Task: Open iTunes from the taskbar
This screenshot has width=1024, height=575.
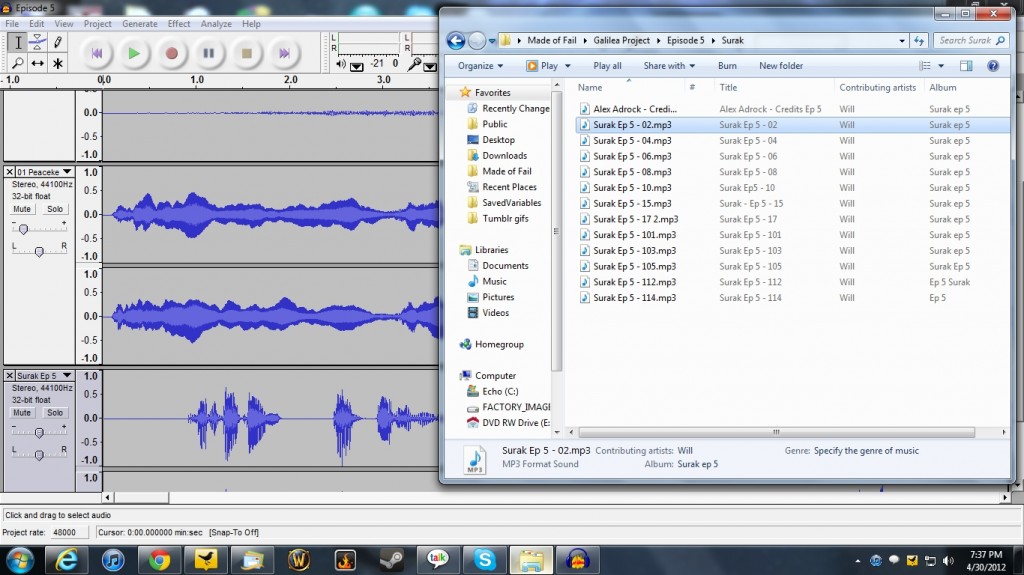Action: click(x=113, y=560)
